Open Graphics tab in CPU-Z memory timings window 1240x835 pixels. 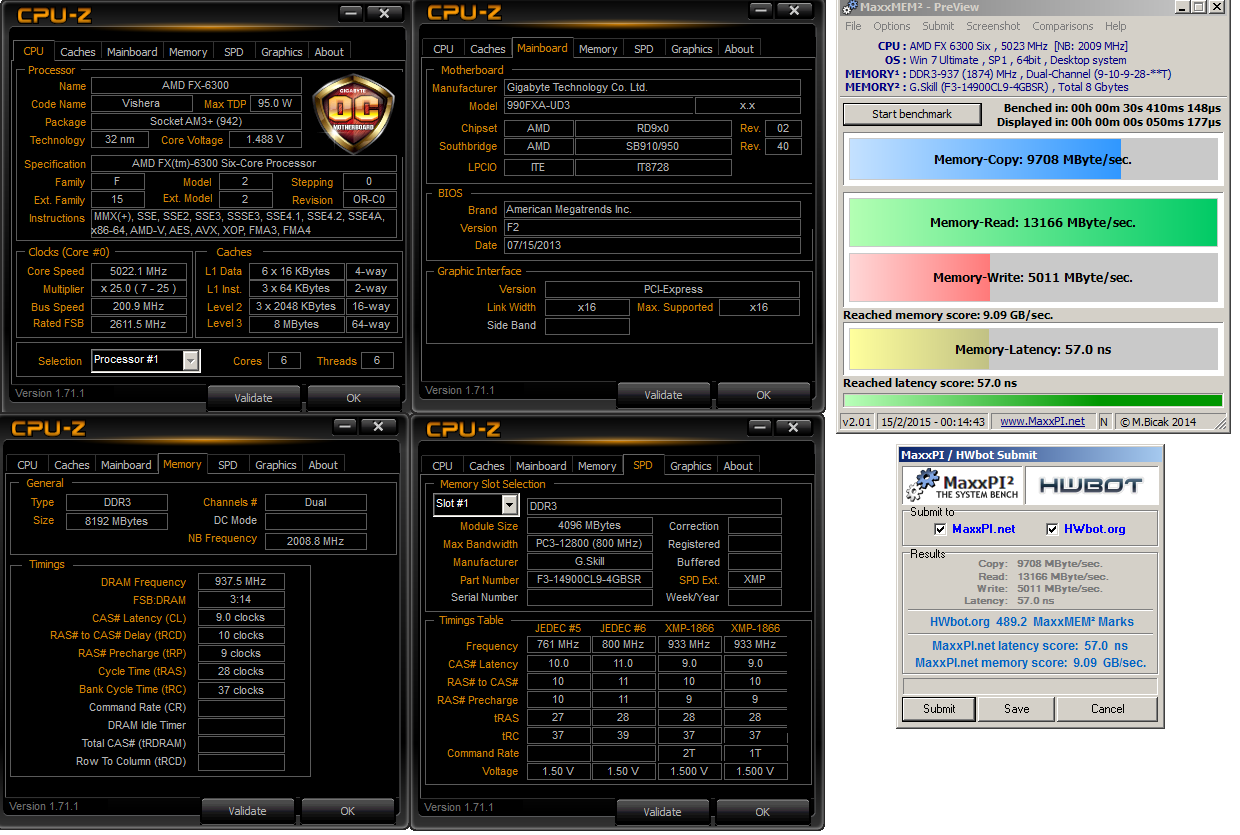point(276,465)
